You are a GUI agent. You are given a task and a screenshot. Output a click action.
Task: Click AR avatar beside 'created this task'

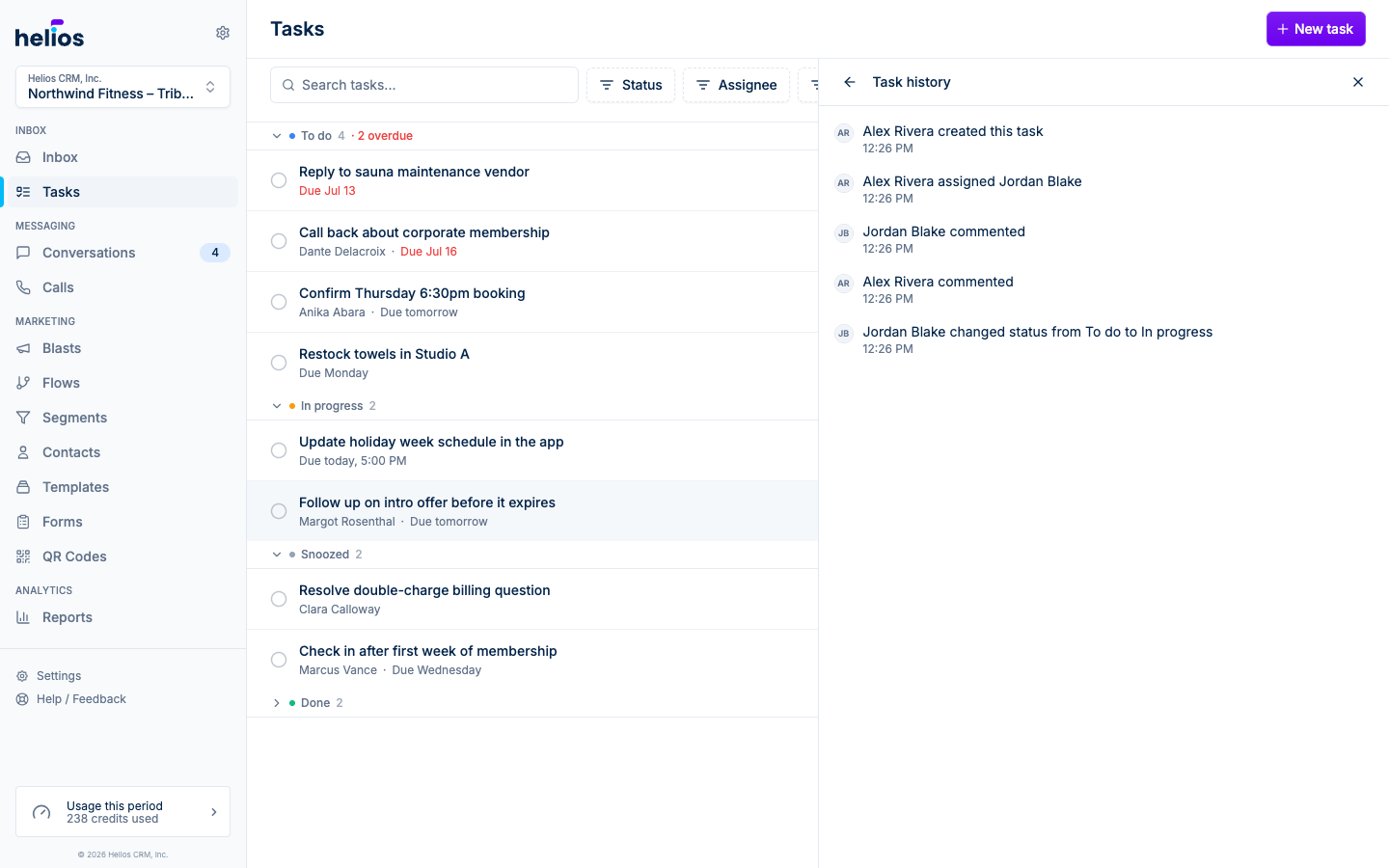pyautogui.click(x=844, y=133)
